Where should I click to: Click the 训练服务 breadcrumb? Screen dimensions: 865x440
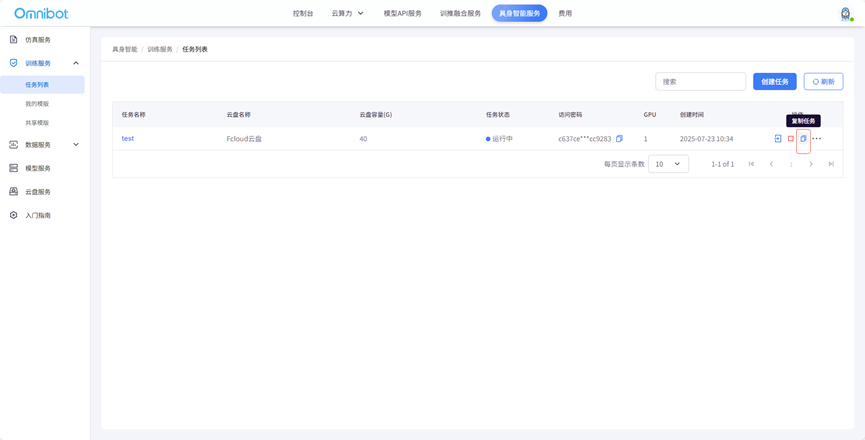point(160,49)
